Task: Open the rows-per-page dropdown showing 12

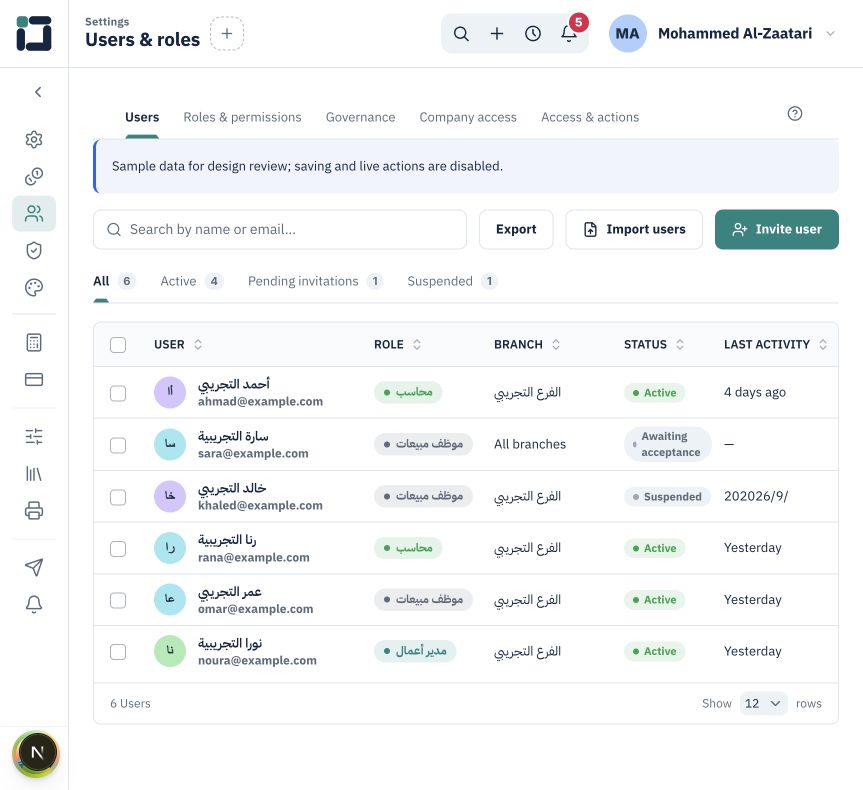Action: (763, 703)
